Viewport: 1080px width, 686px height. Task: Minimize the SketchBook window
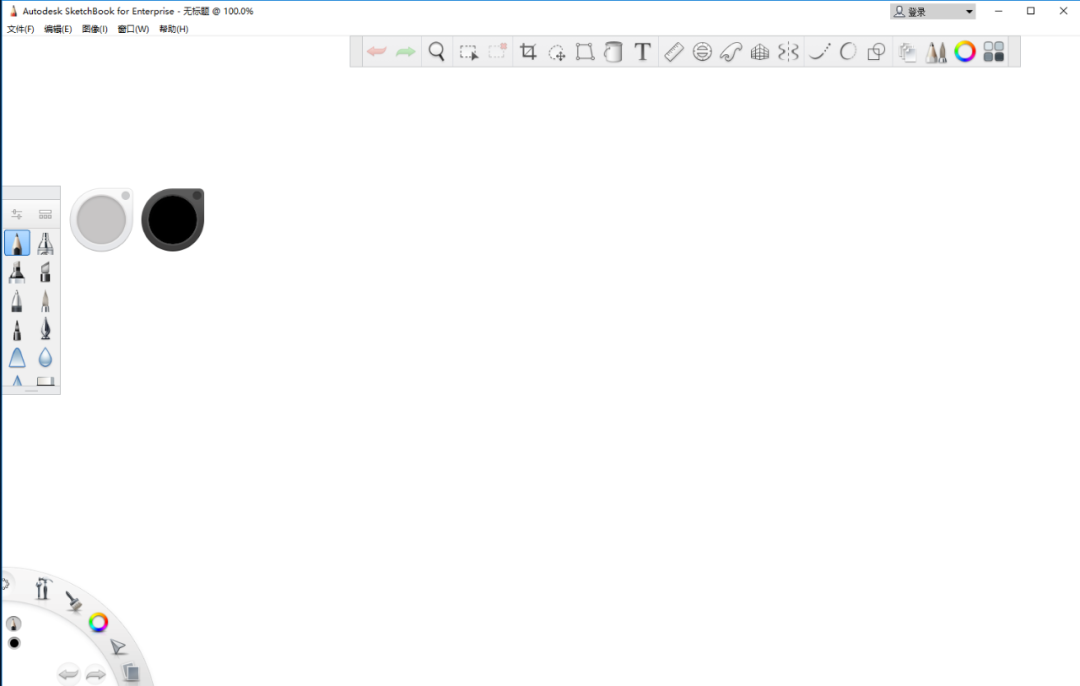(999, 11)
